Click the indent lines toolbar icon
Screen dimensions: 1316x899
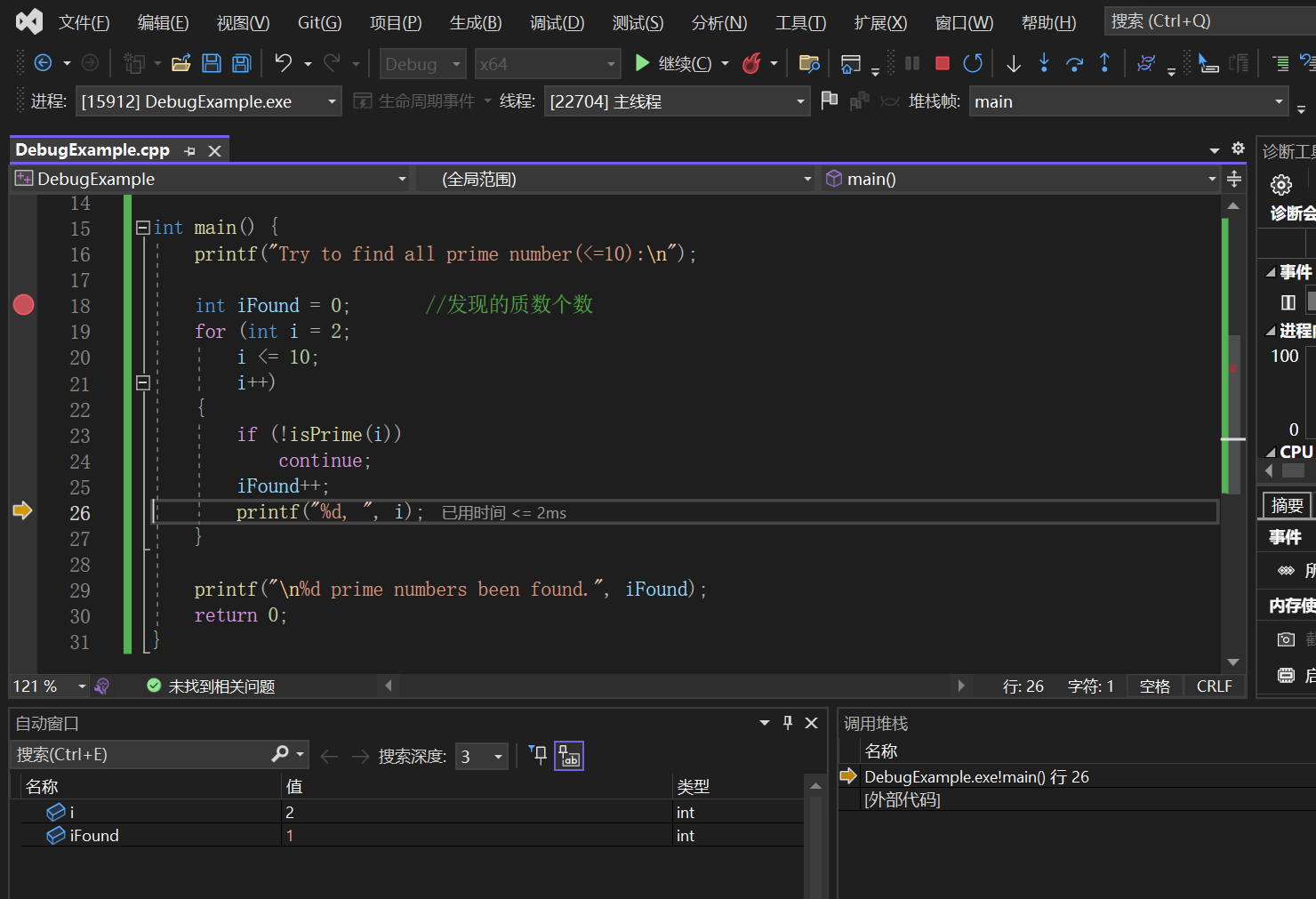(x=1280, y=63)
